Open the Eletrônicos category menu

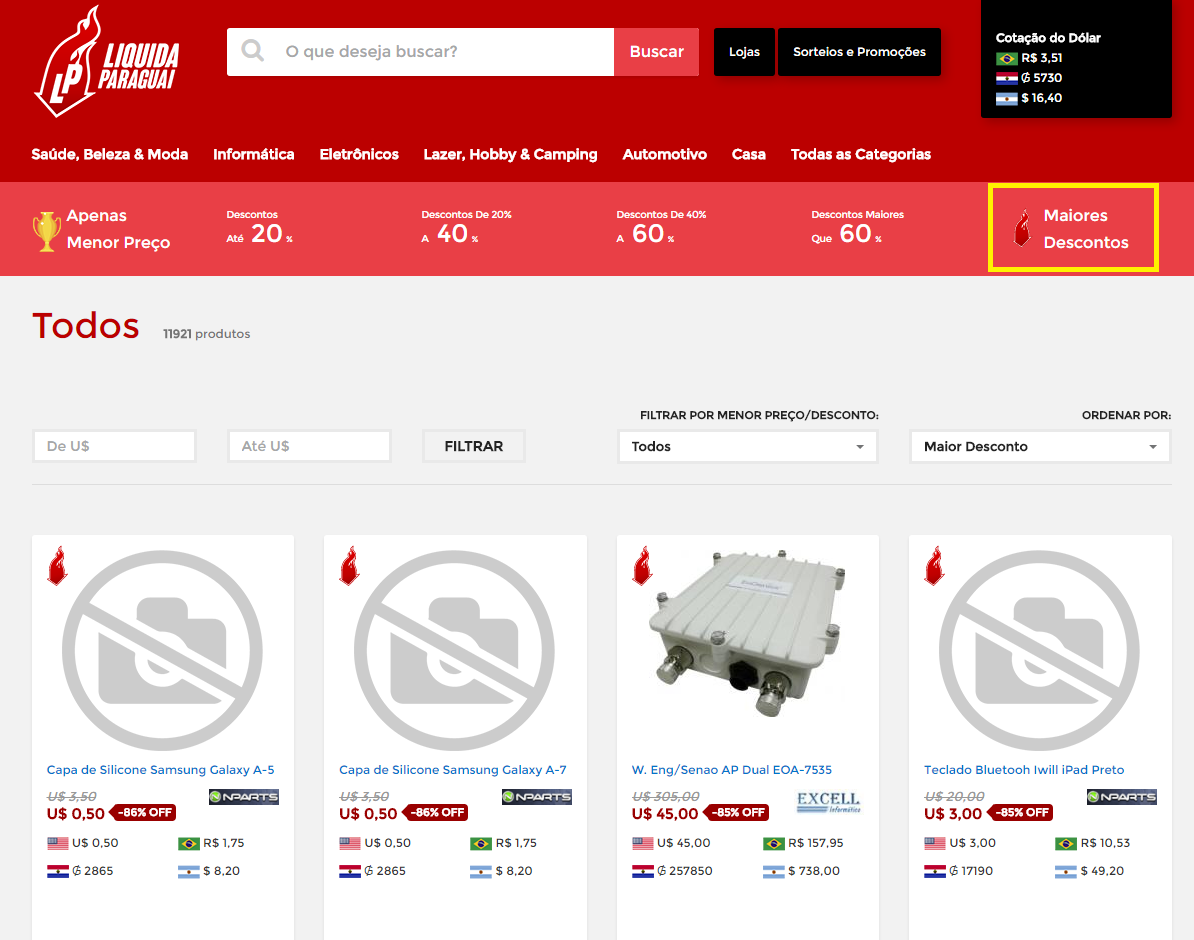click(x=359, y=154)
